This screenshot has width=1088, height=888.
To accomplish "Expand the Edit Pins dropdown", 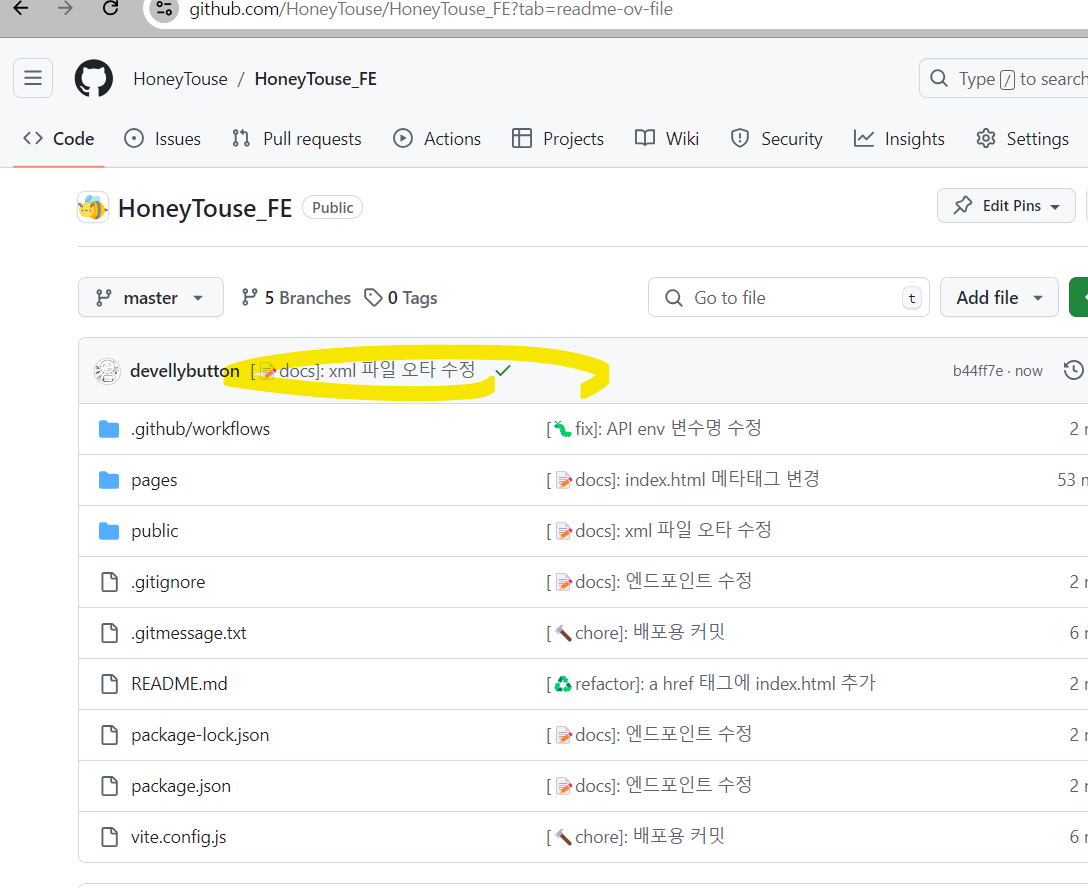I will click(x=1006, y=206).
